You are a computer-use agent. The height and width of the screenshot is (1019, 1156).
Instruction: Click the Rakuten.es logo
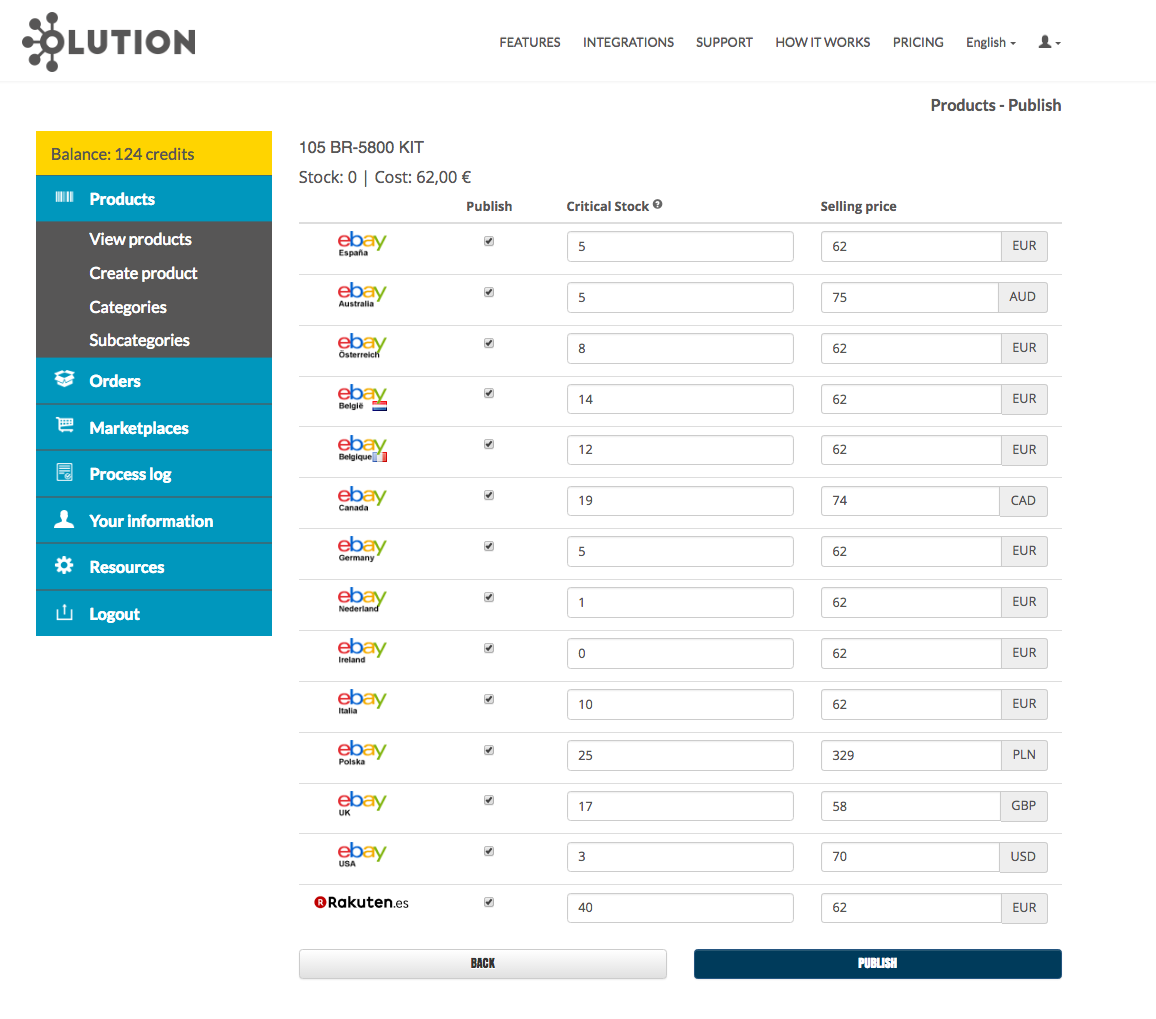361,902
